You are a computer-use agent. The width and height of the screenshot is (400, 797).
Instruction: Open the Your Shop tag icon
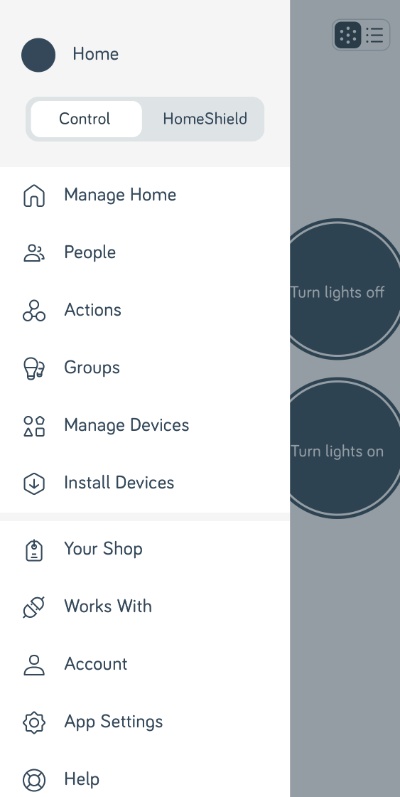(x=34, y=550)
